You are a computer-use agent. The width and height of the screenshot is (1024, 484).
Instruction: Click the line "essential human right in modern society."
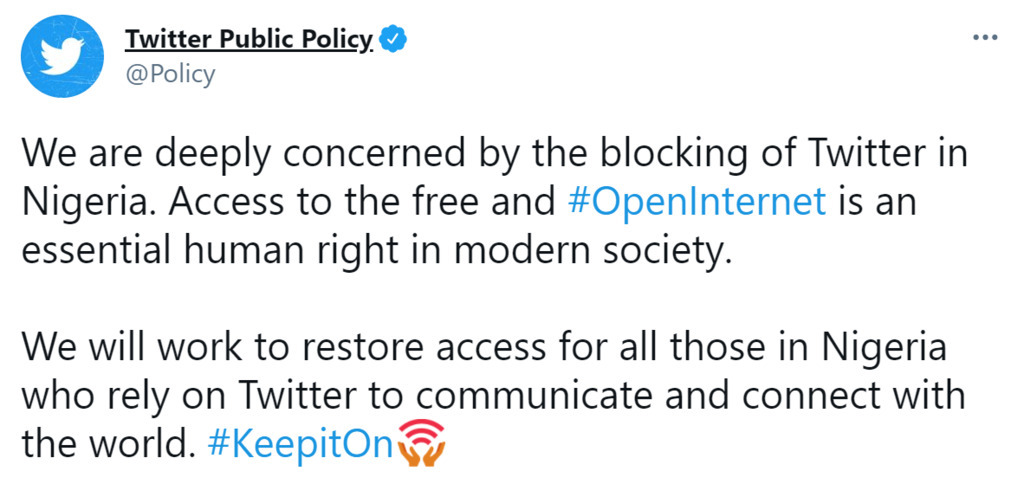[x=375, y=251]
